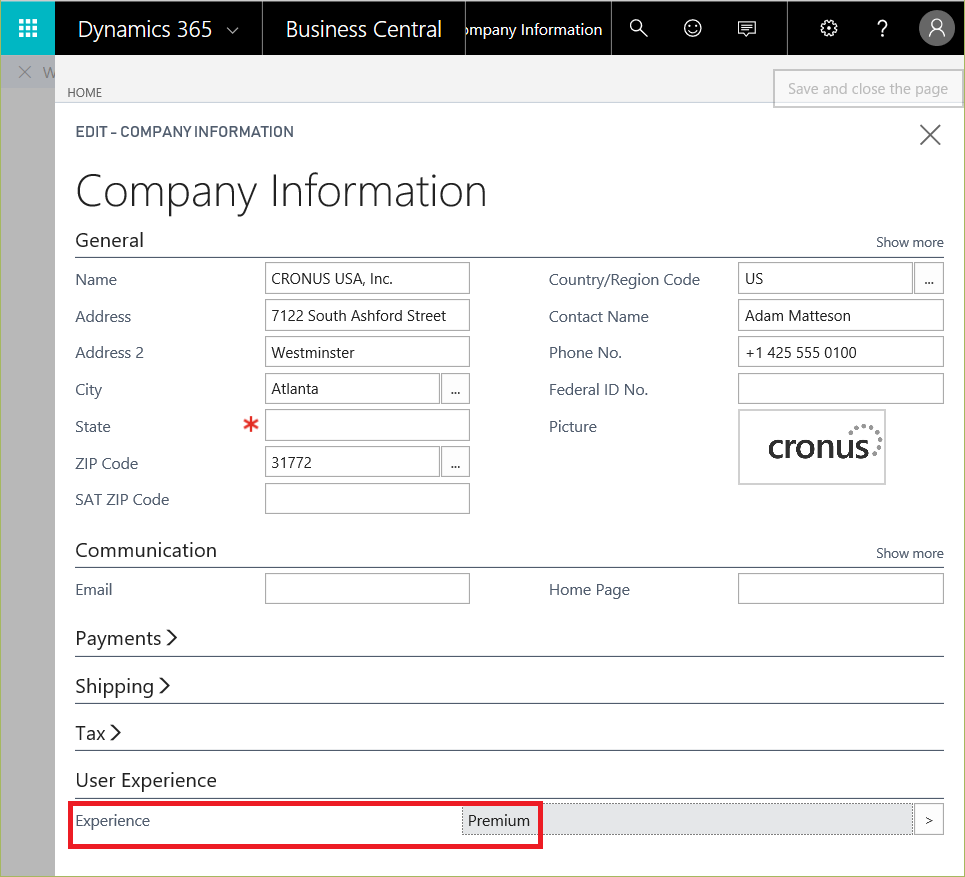Viewport: 965px width, 877px height.
Task: Click the User Experience section header
Action: click(x=146, y=780)
